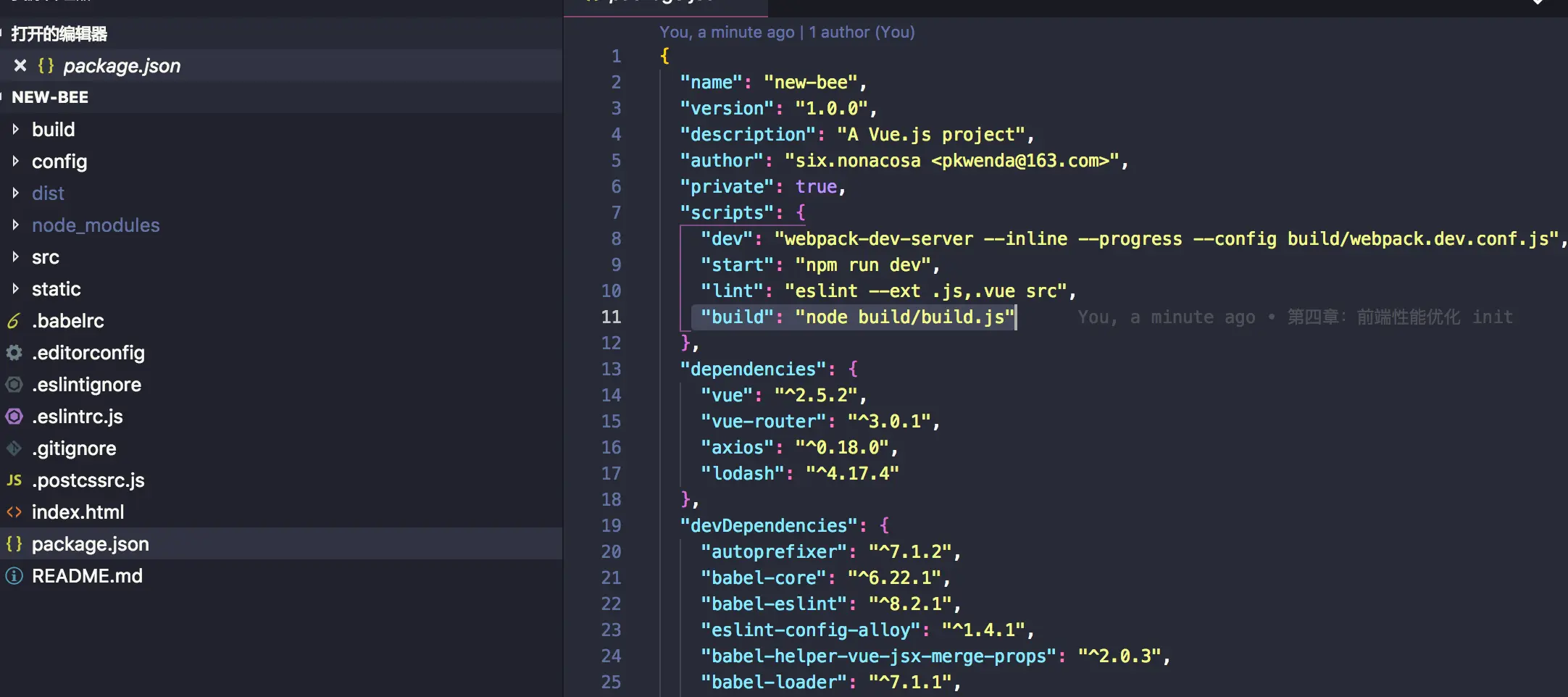The height and width of the screenshot is (697, 1568).
Task: Click the "vue-router" dependency key
Action: pos(764,421)
